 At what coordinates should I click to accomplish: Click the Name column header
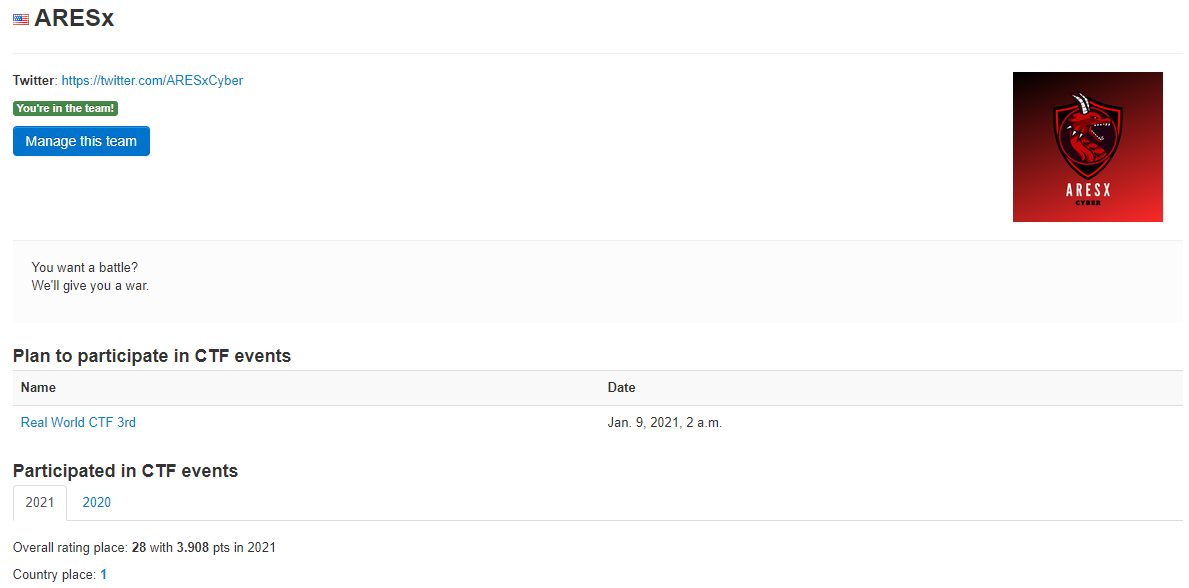pyautogui.click(x=38, y=388)
